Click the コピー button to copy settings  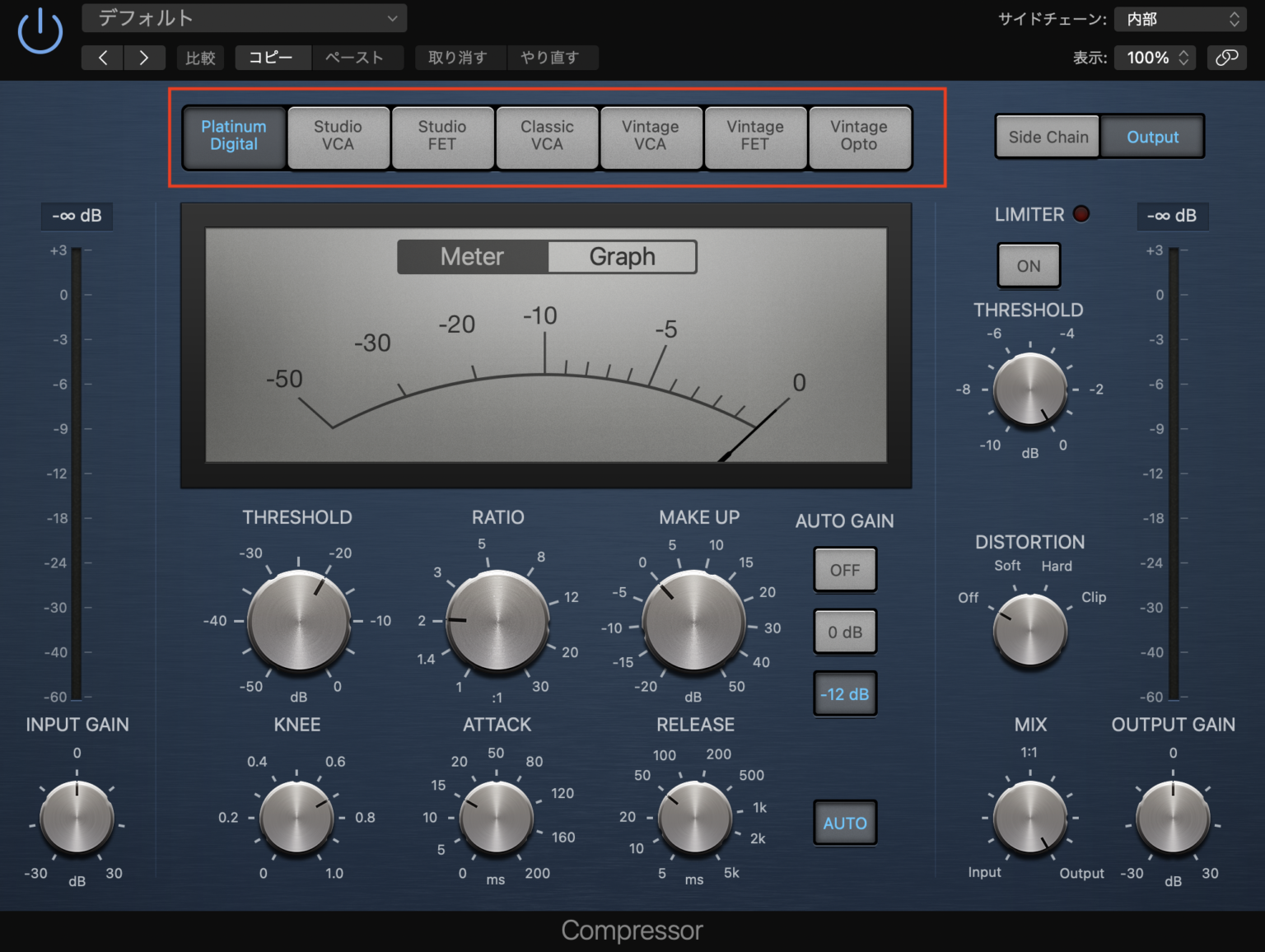pyautogui.click(x=273, y=57)
